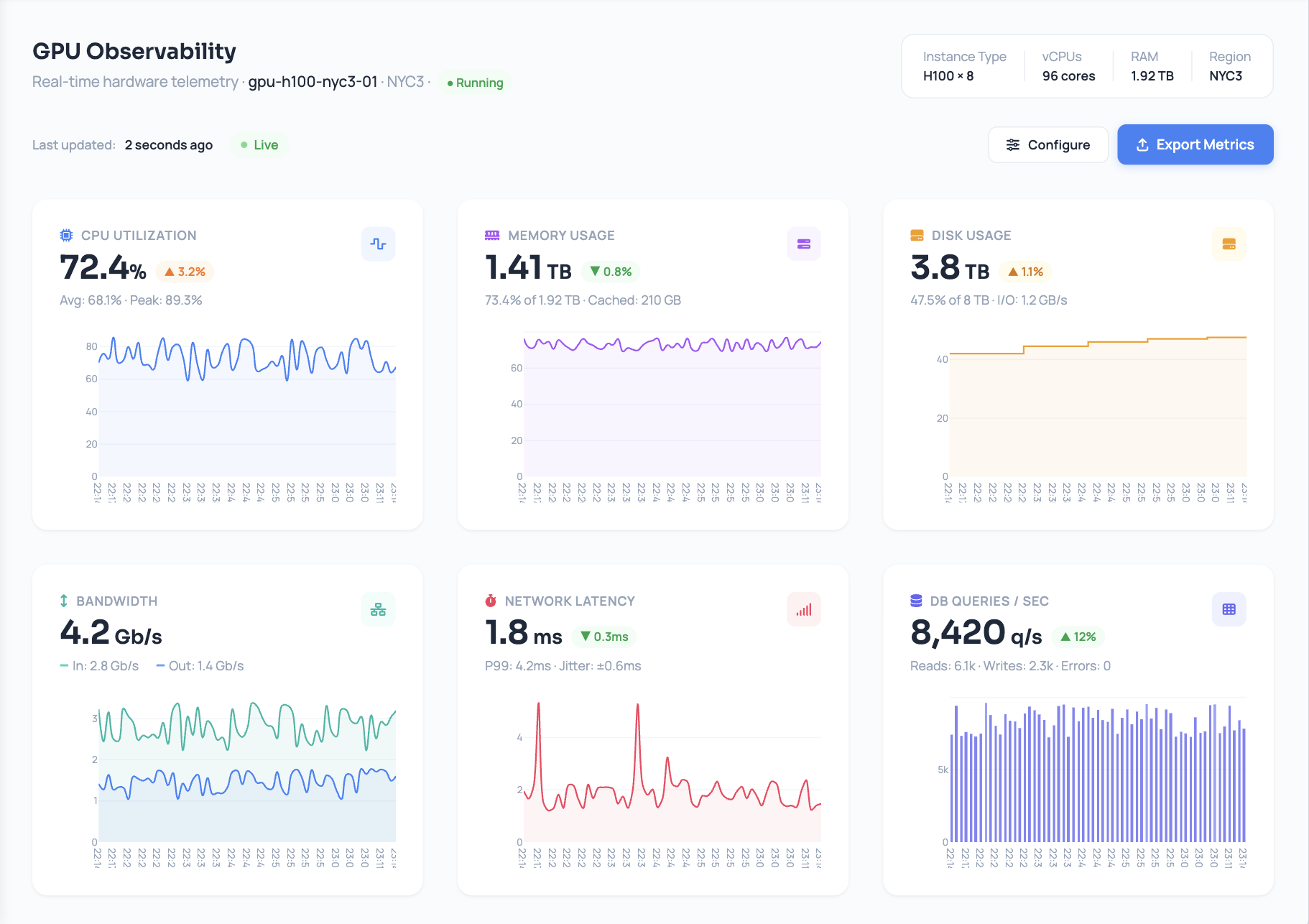Viewport: 1309px width, 924px height.
Task: Click the Instance Type H100 × 8 info
Action: click(964, 66)
